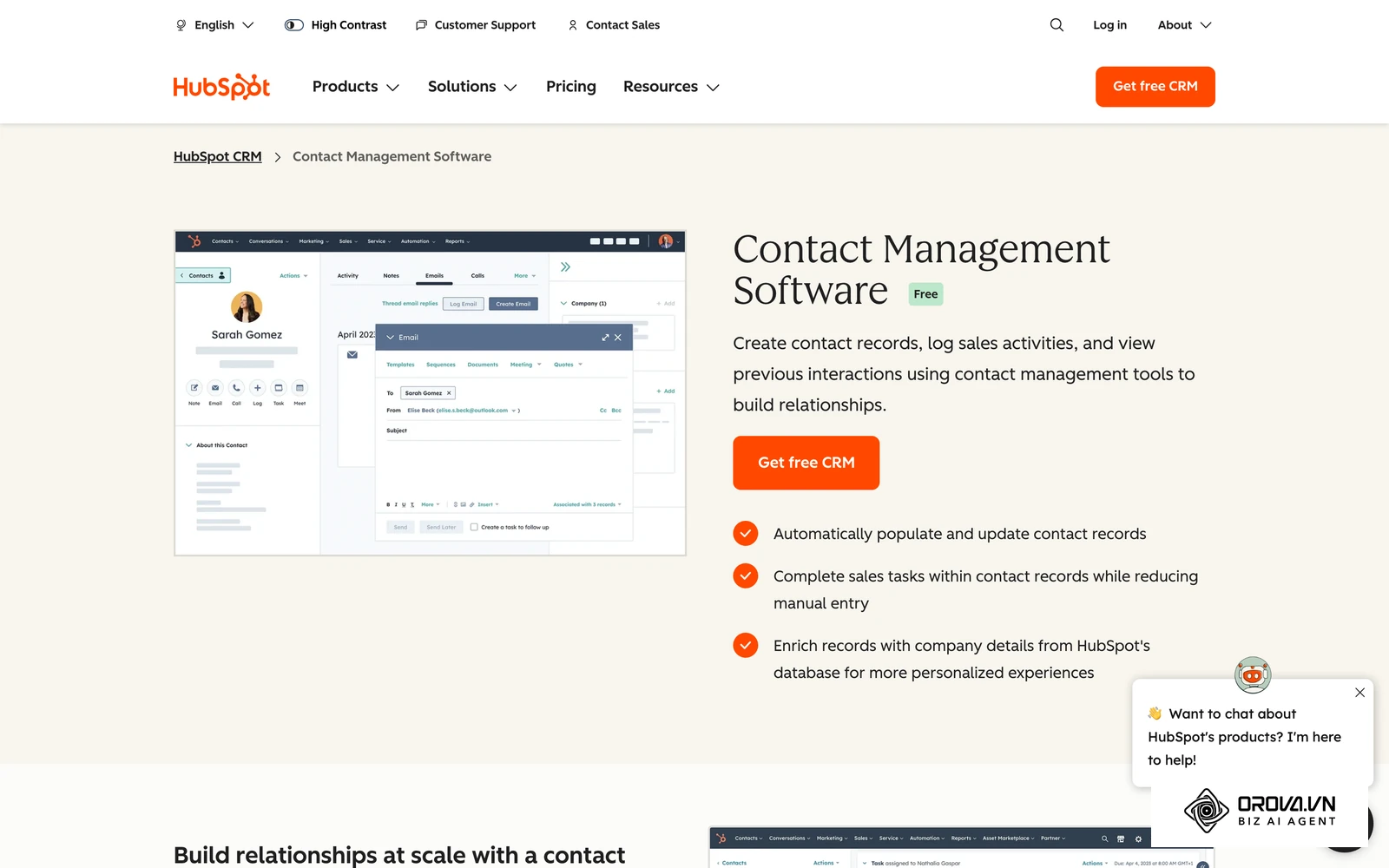The width and height of the screenshot is (1389, 868).
Task: Open the English language dropdown
Action: coord(214,25)
